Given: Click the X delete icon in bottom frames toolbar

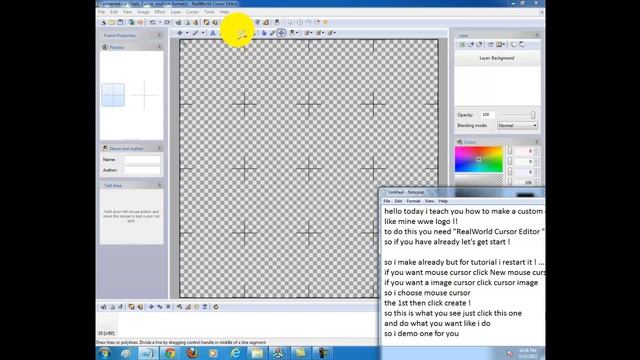Looking at the screenshot, I should pyautogui.click(x=168, y=307).
